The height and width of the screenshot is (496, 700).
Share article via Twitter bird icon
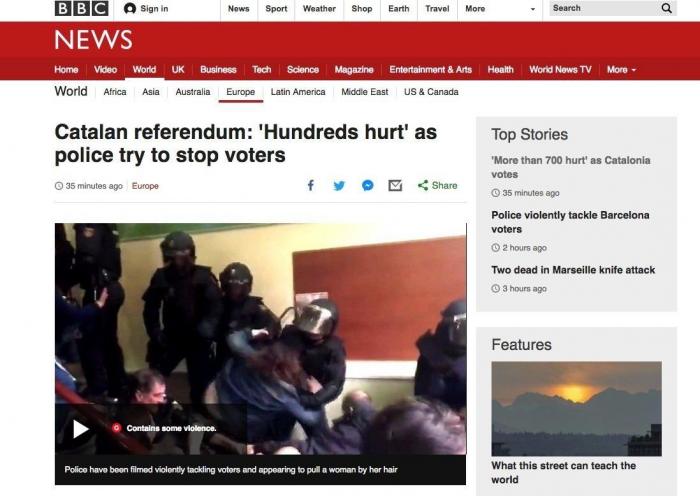[339, 185]
